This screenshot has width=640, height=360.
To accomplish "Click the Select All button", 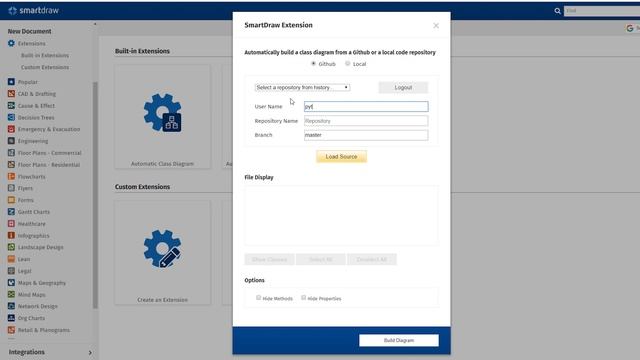I will point(321,259).
